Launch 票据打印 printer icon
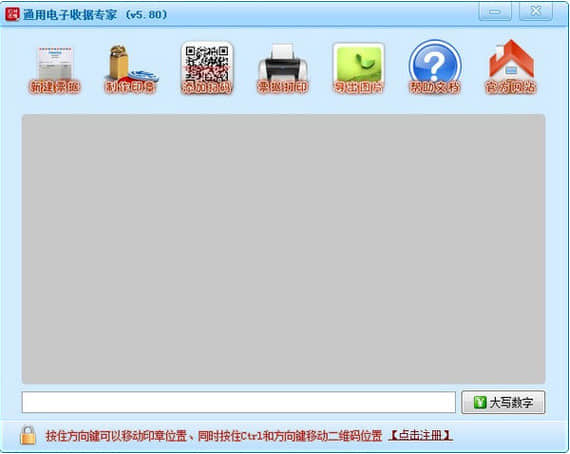The width and height of the screenshot is (570, 454). click(x=283, y=69)
